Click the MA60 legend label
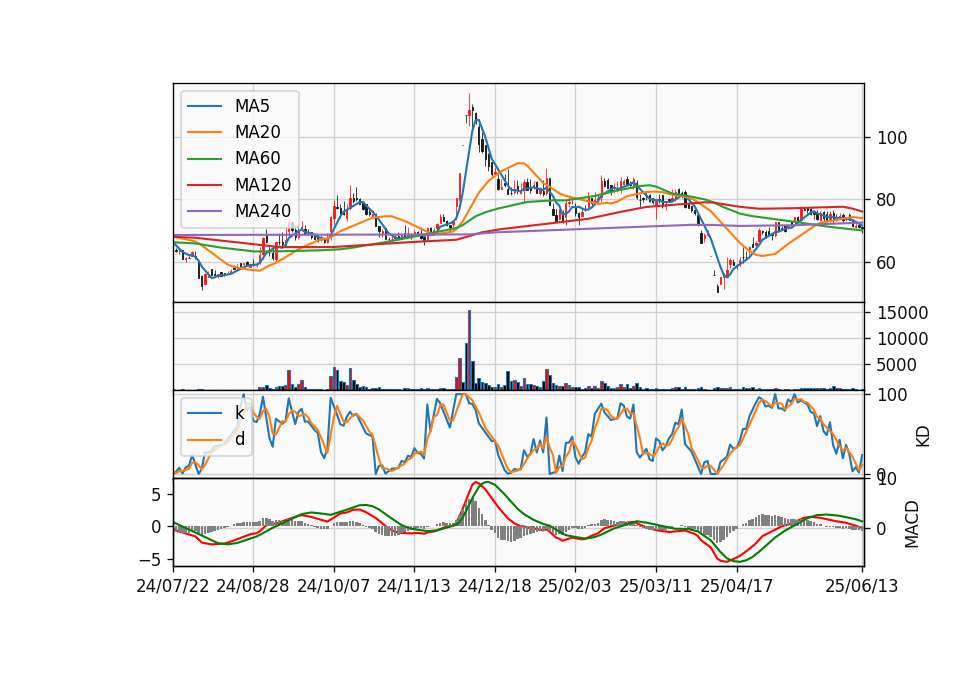Image resolution: width=960 pixels, height=690 pixels. coord(258,158)
